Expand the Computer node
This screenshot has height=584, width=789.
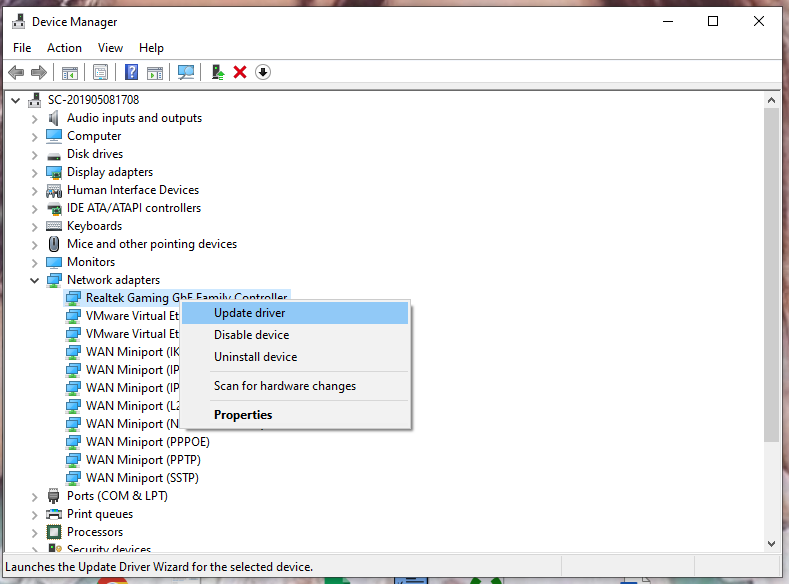click(34, 137)
